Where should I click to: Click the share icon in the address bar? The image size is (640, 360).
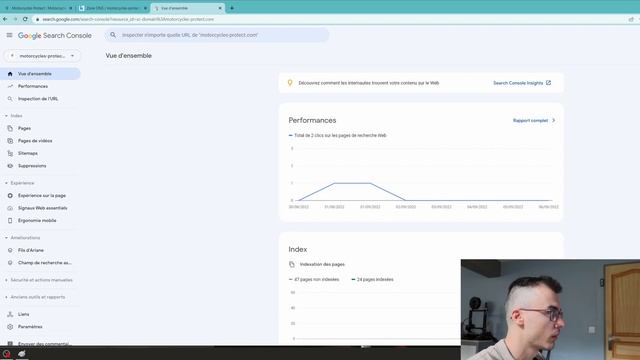(x=631, y=19)
